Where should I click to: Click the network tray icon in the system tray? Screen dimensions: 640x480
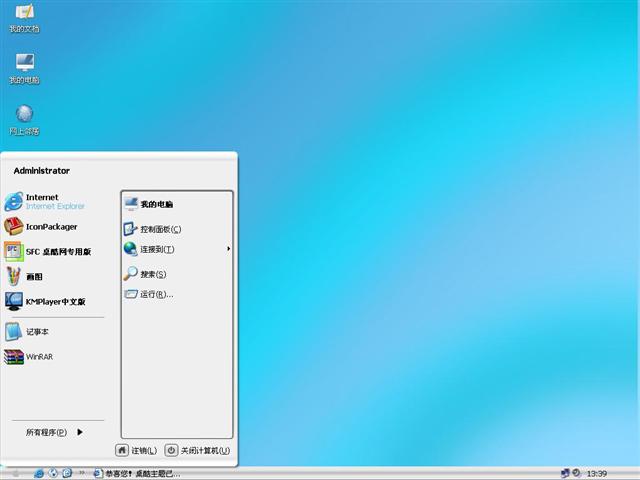tap(565, 473)
